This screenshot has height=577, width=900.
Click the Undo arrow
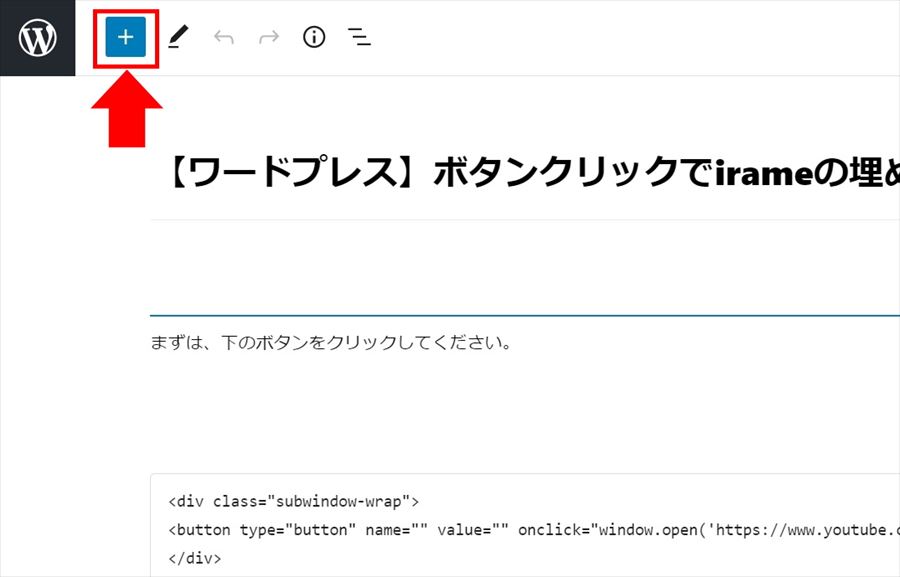[x=224, y=38]
